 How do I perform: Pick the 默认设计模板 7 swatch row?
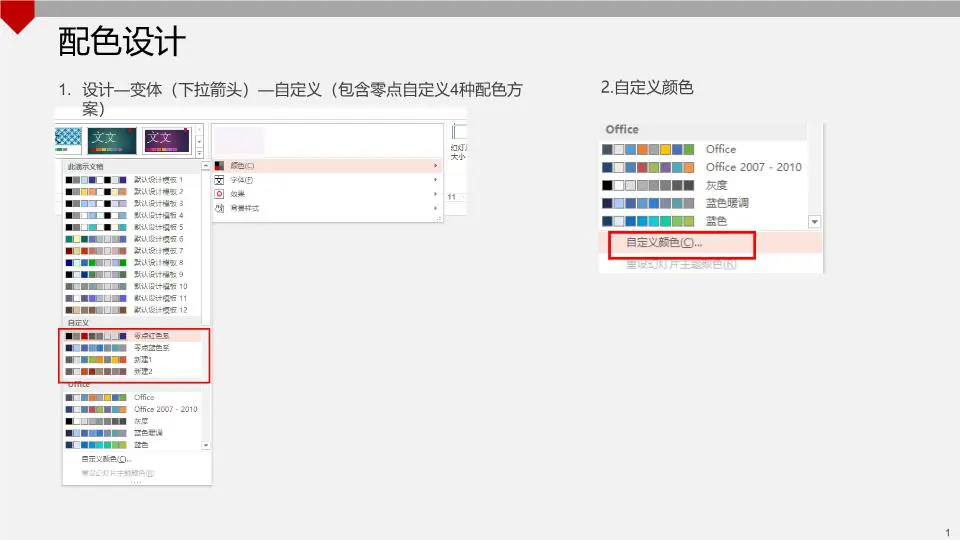(x=132, y=251)
